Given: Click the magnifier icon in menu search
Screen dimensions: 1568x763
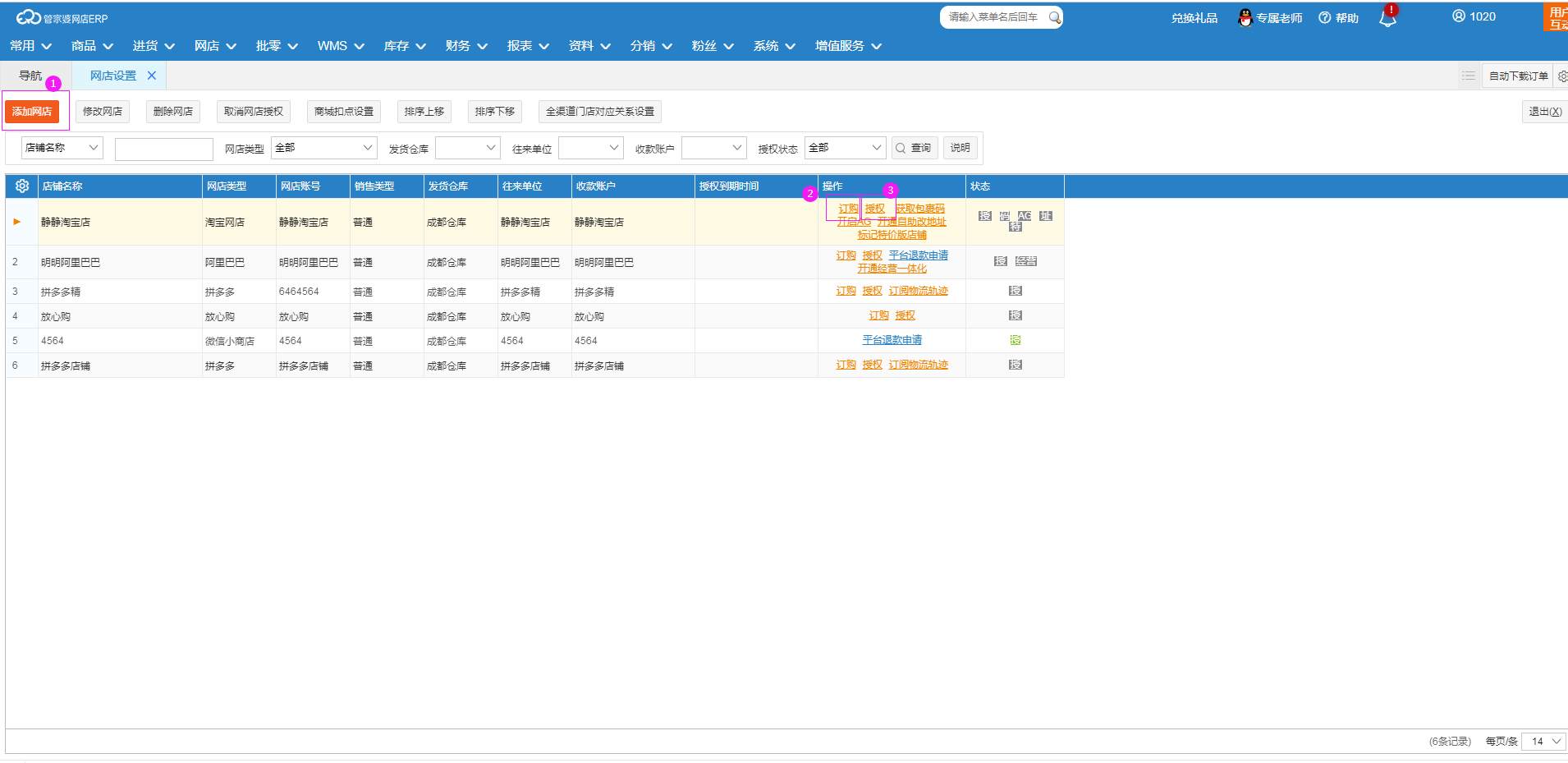Looking at the screenshot, I should point(1055,17).
